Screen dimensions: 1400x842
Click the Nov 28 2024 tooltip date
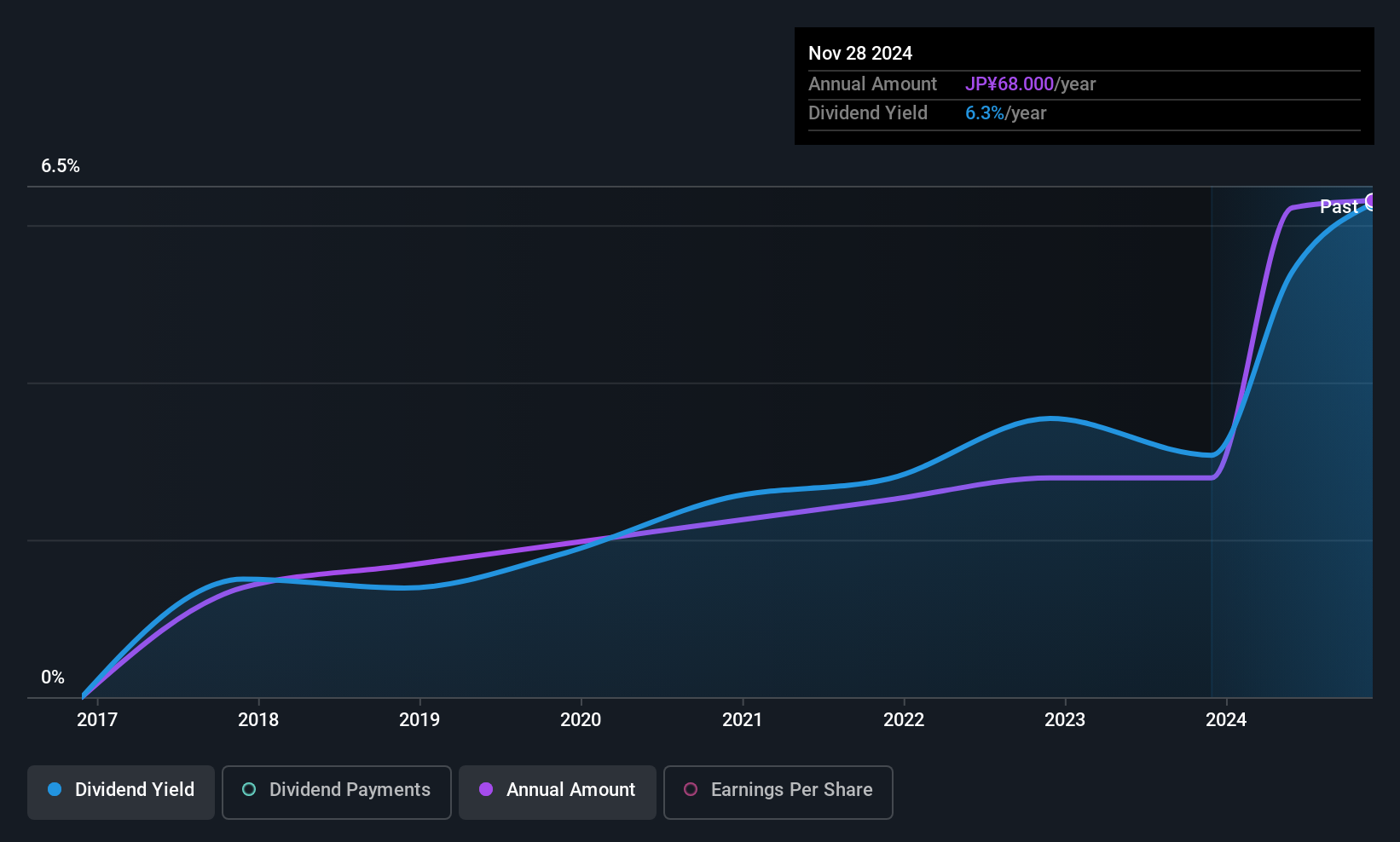(860, 54)
